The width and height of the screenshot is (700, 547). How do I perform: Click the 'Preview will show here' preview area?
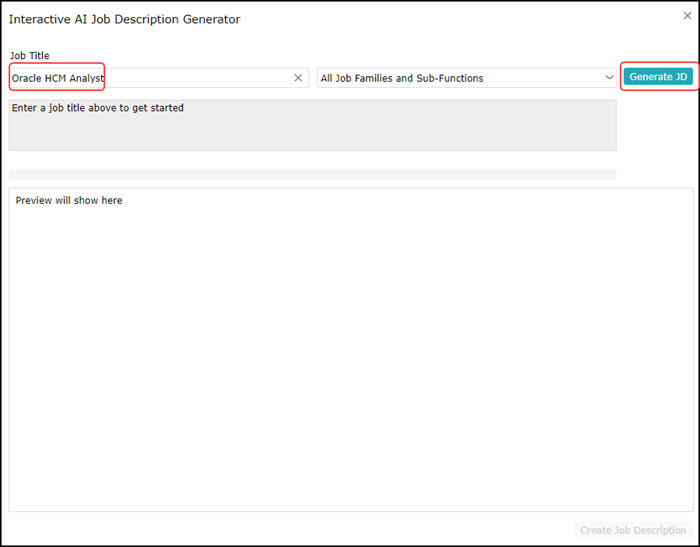[351, 350]
